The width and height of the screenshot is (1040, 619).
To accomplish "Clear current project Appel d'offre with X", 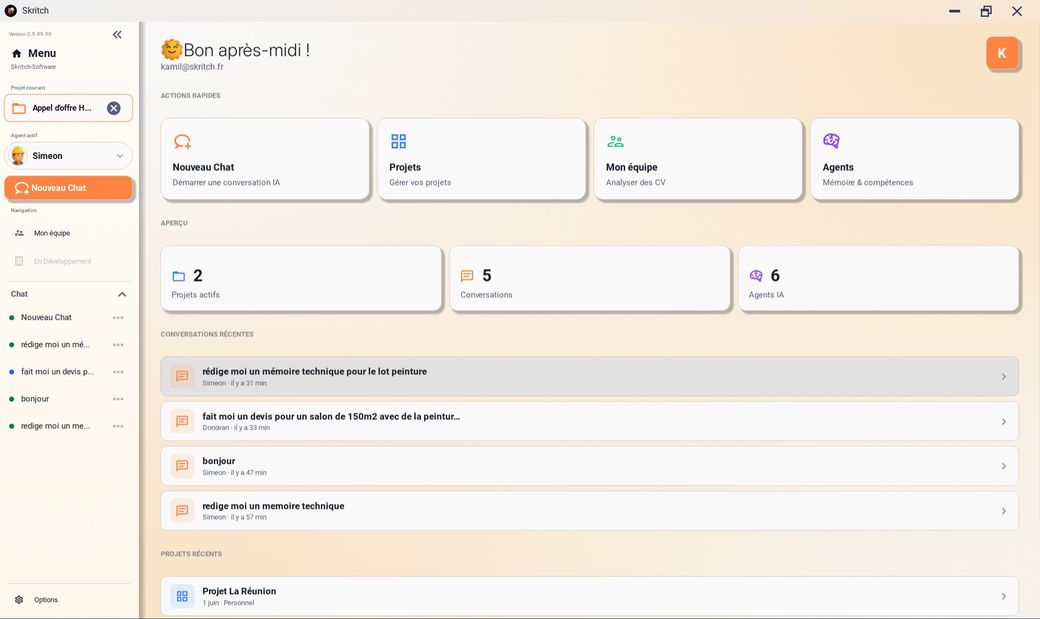I will pos(114,108).
